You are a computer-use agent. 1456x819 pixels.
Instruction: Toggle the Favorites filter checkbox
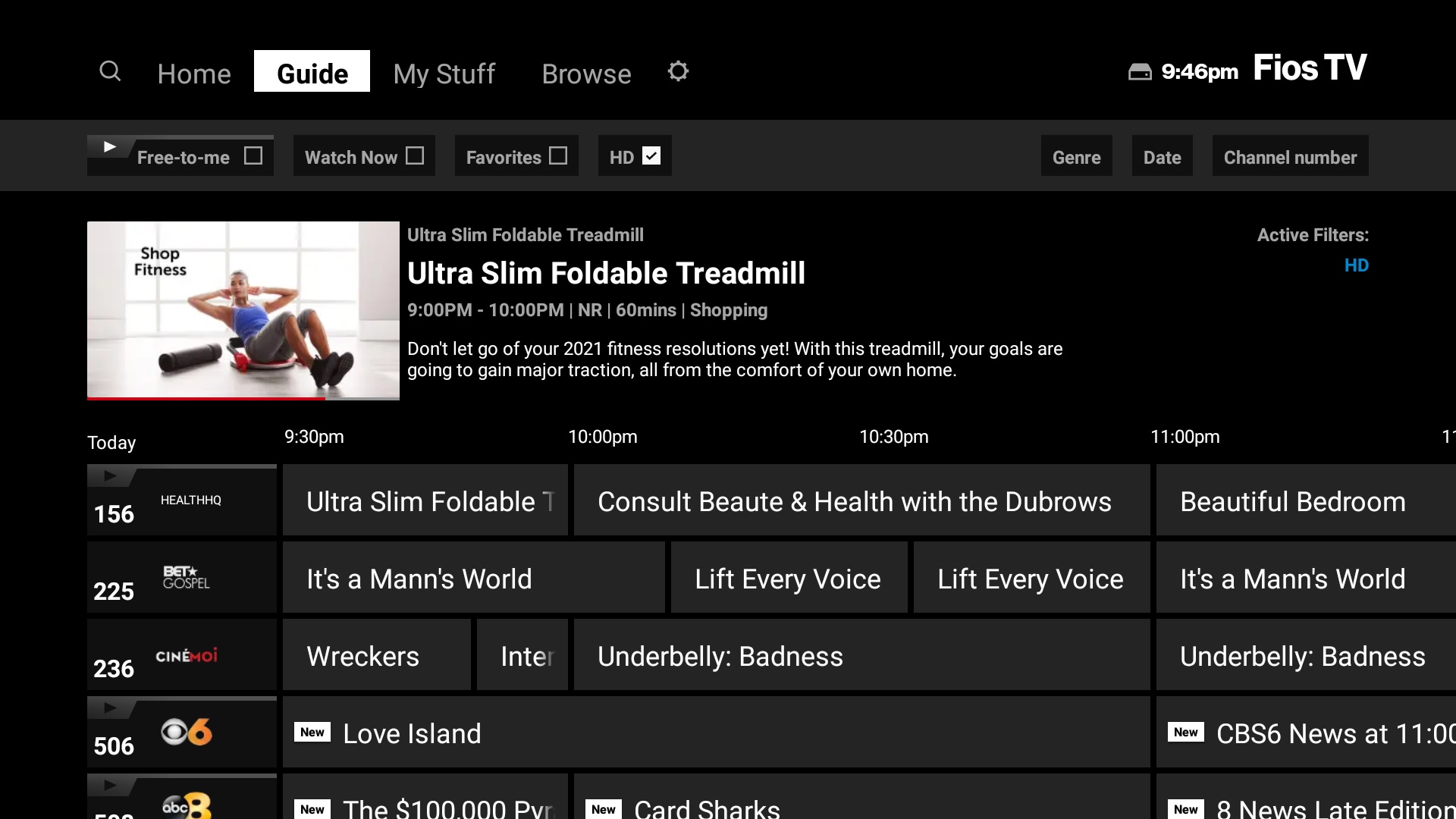(x=558, y=155)
